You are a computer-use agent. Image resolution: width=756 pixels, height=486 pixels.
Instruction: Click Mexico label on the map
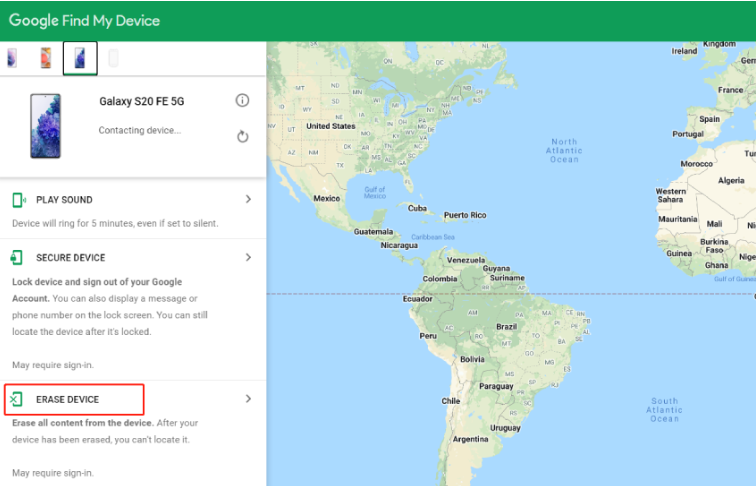pos(326,198)
